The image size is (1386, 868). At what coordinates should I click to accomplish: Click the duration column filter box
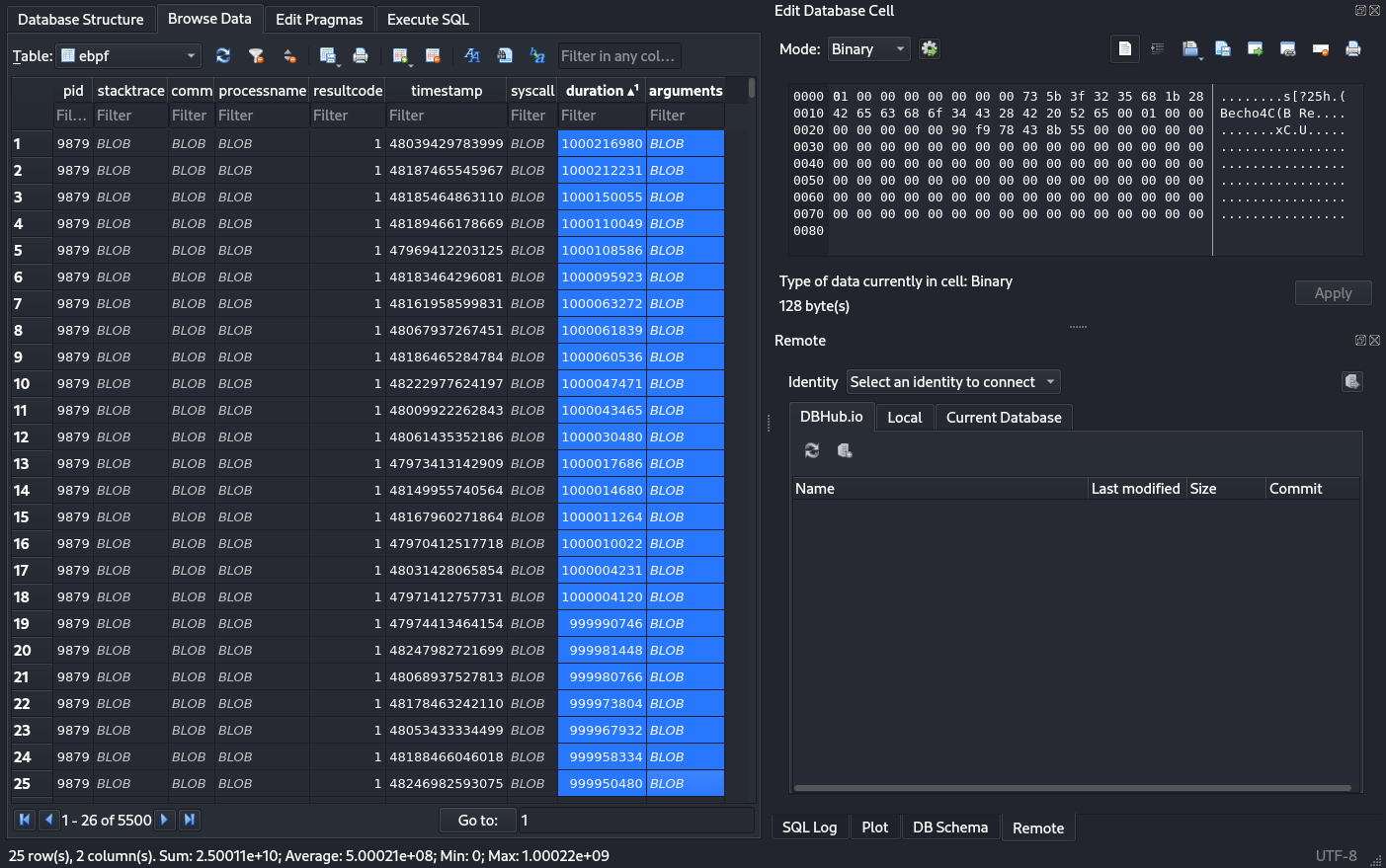coord(602,116)
